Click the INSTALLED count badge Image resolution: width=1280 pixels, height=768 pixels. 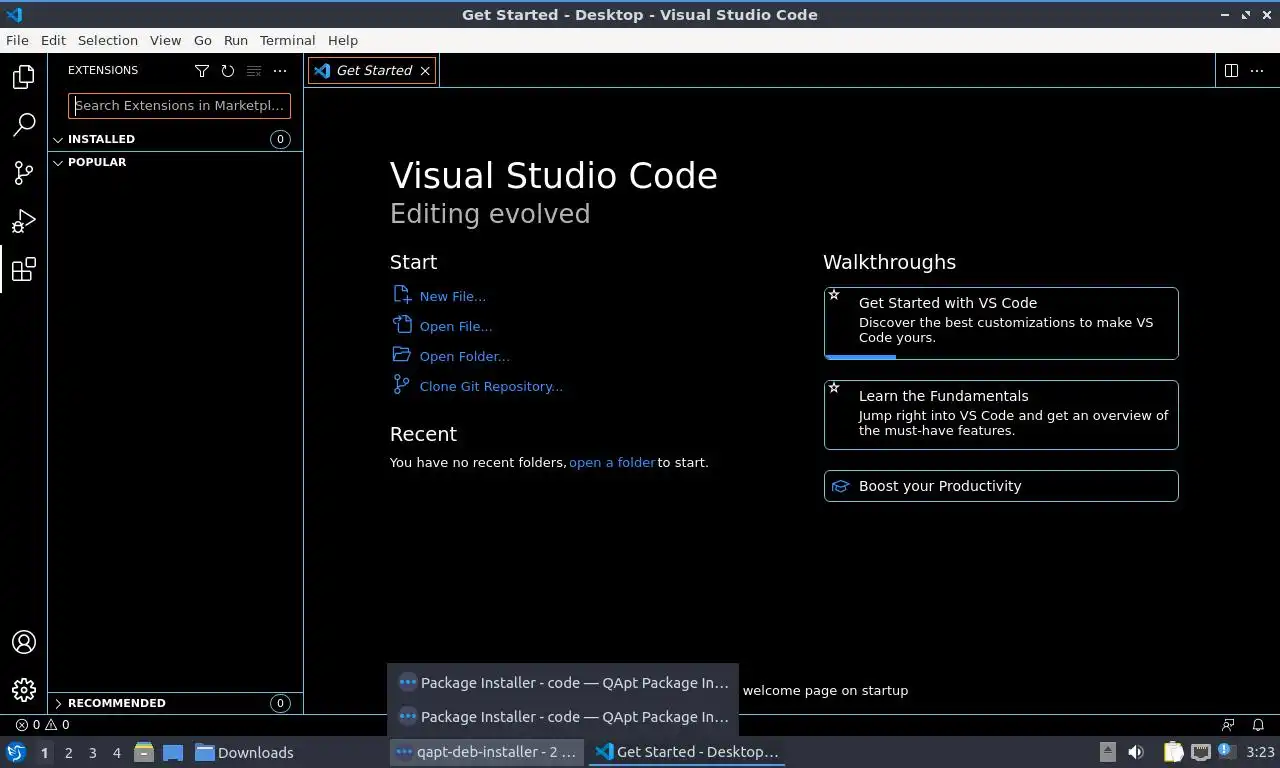280,140
